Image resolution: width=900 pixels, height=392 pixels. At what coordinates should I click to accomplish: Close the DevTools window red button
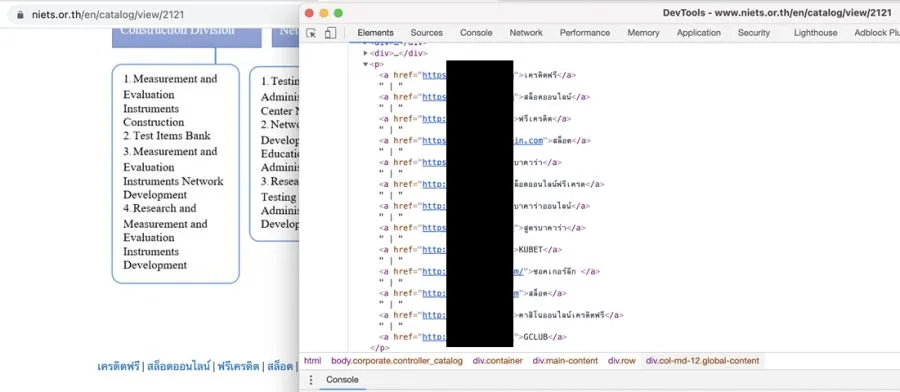pyautogui.click(x=309, y=13)
